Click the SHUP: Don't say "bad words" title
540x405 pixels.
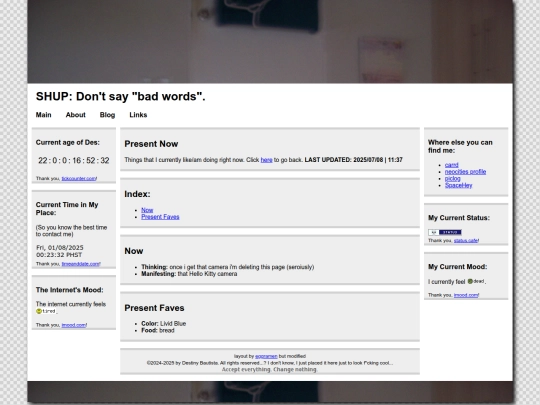121,96
